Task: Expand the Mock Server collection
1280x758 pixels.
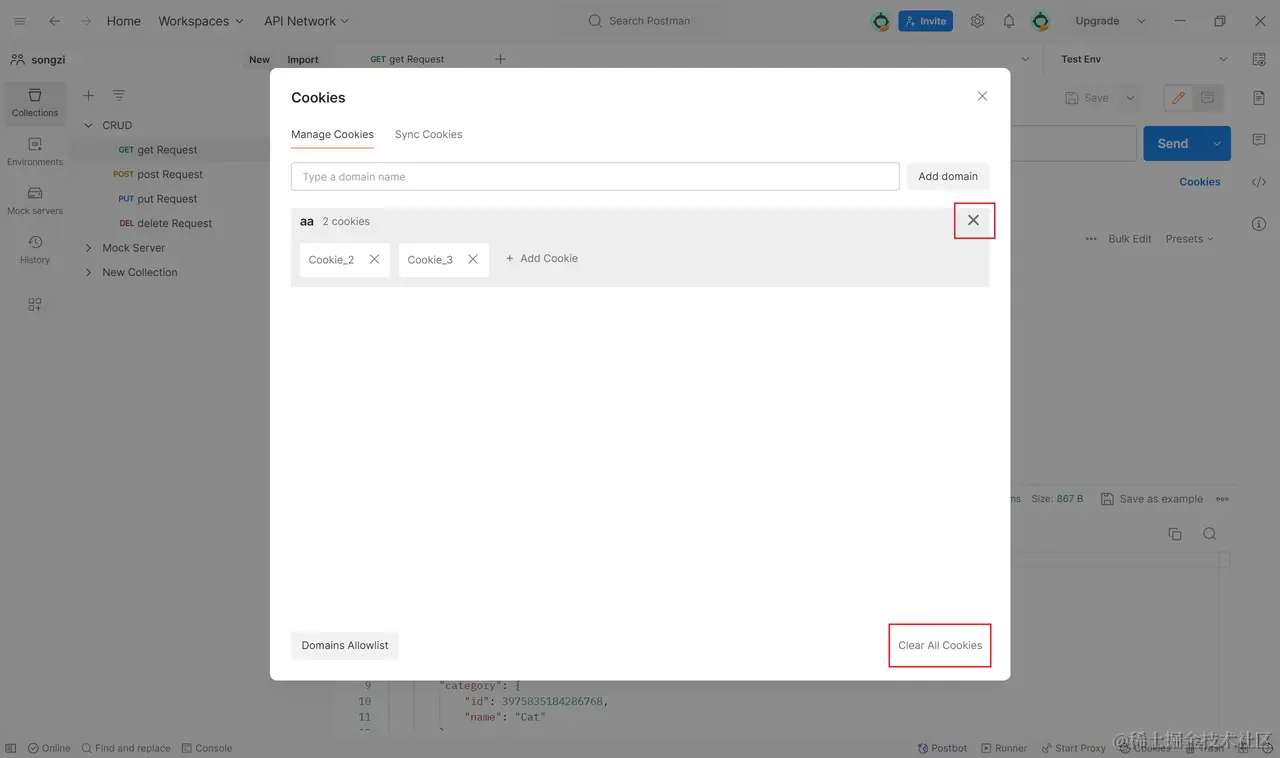Action: pyautogui.click(x=89, y=248)
